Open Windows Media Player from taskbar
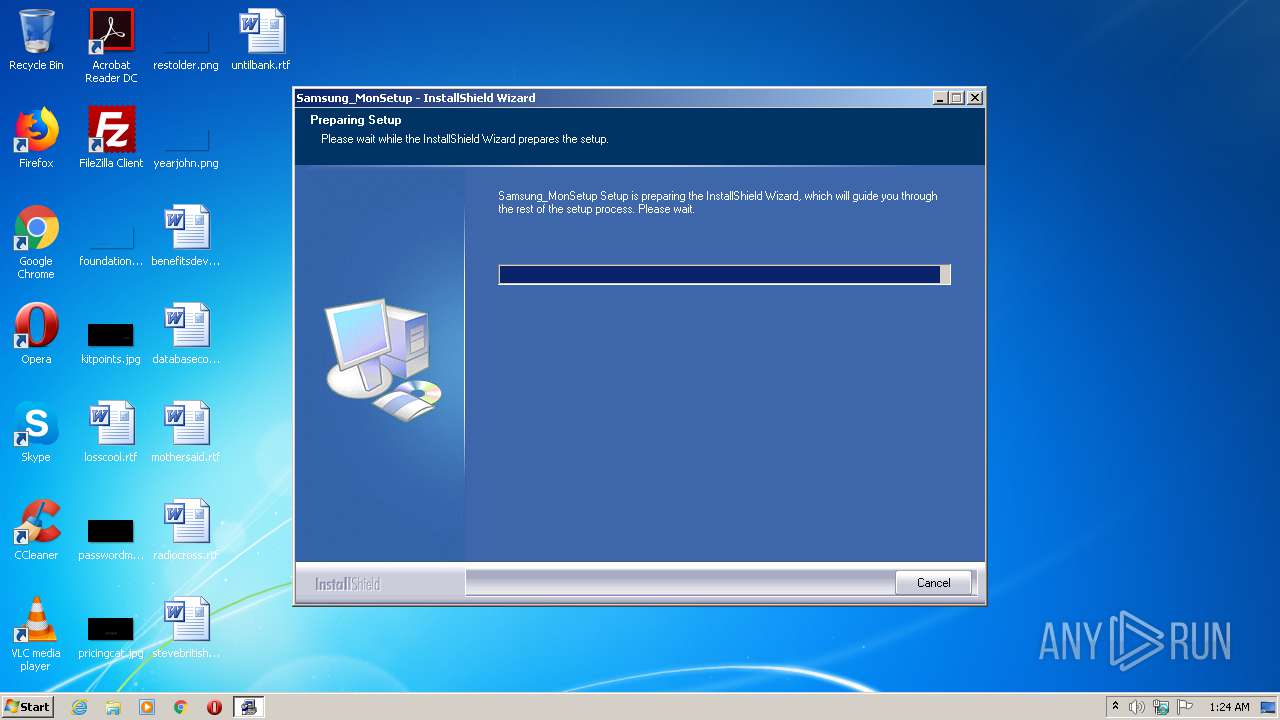 tap(147, 707)
